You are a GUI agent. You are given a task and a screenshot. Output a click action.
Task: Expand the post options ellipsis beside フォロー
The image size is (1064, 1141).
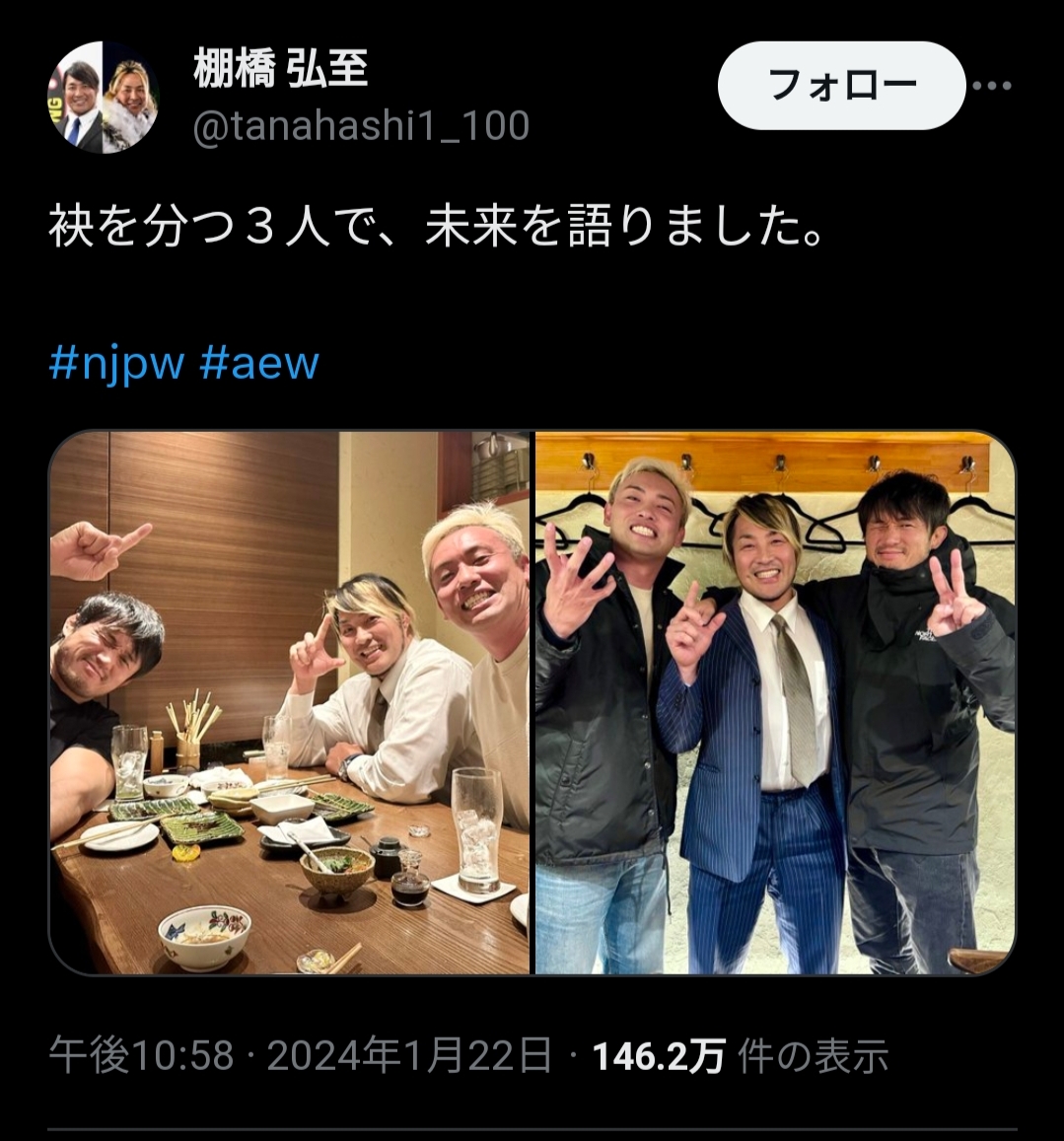click(991, 86)
